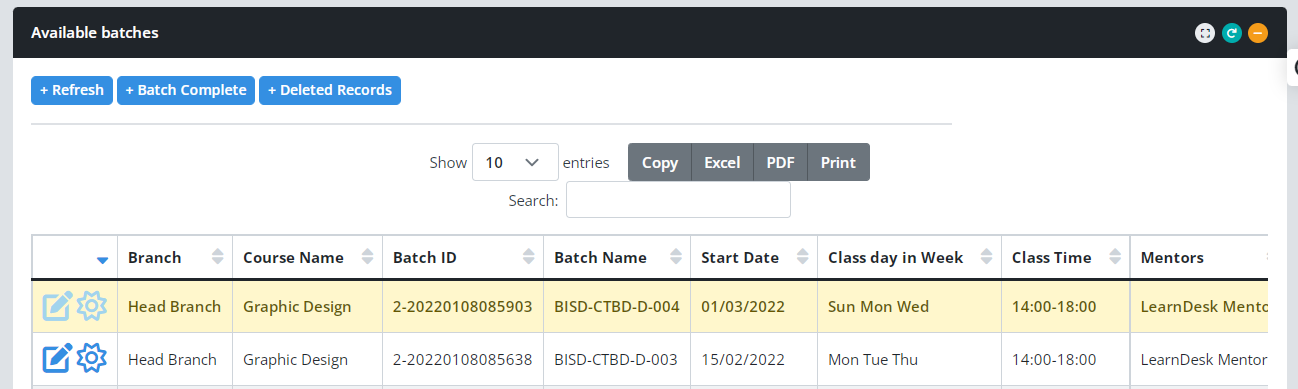This screenshot has height=389, width=1298.
Task: Focus the Search input field
Action: point(678,200)
